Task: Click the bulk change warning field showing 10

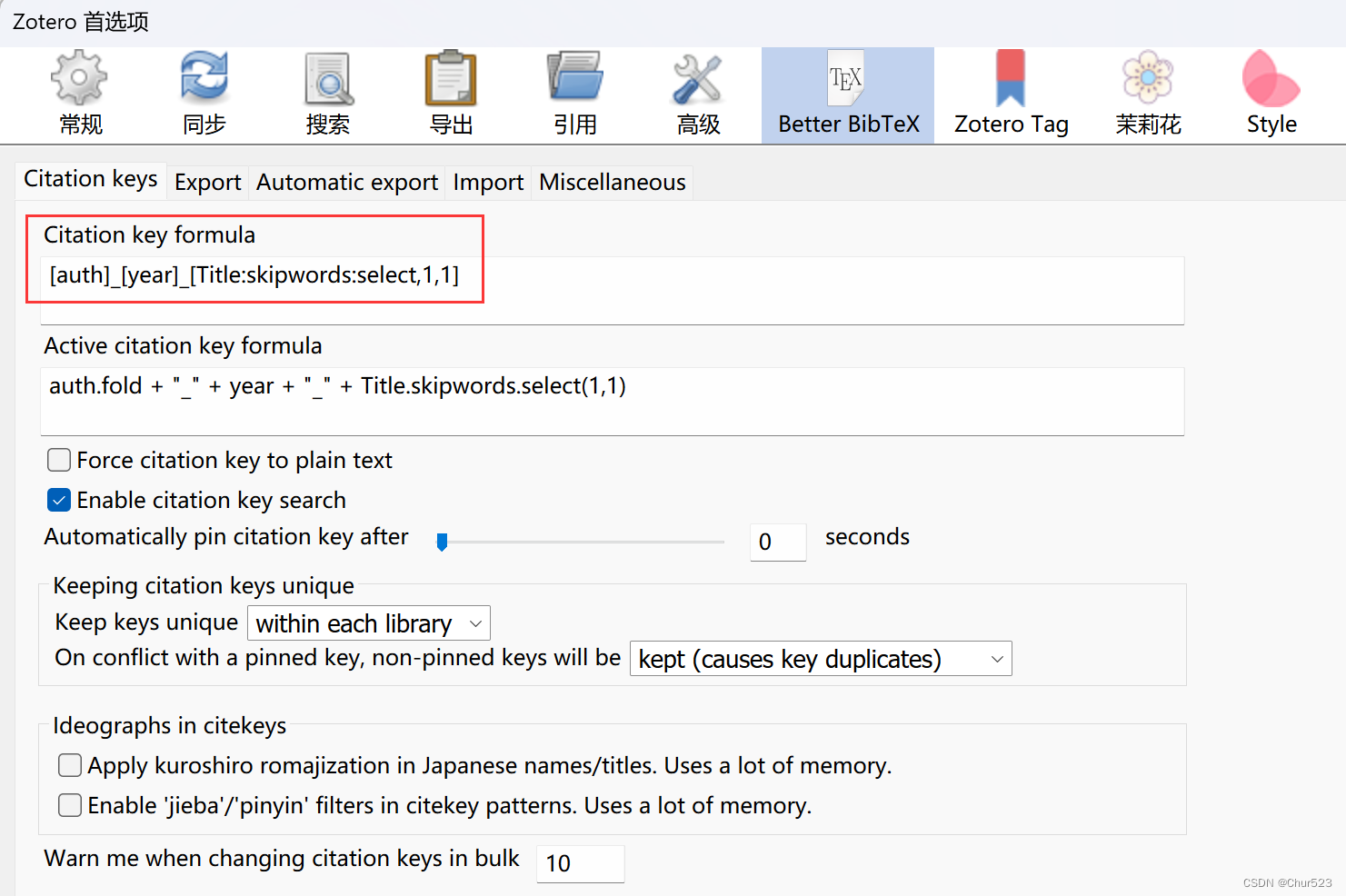Action: pyautogui.click(x=580, y=863)
